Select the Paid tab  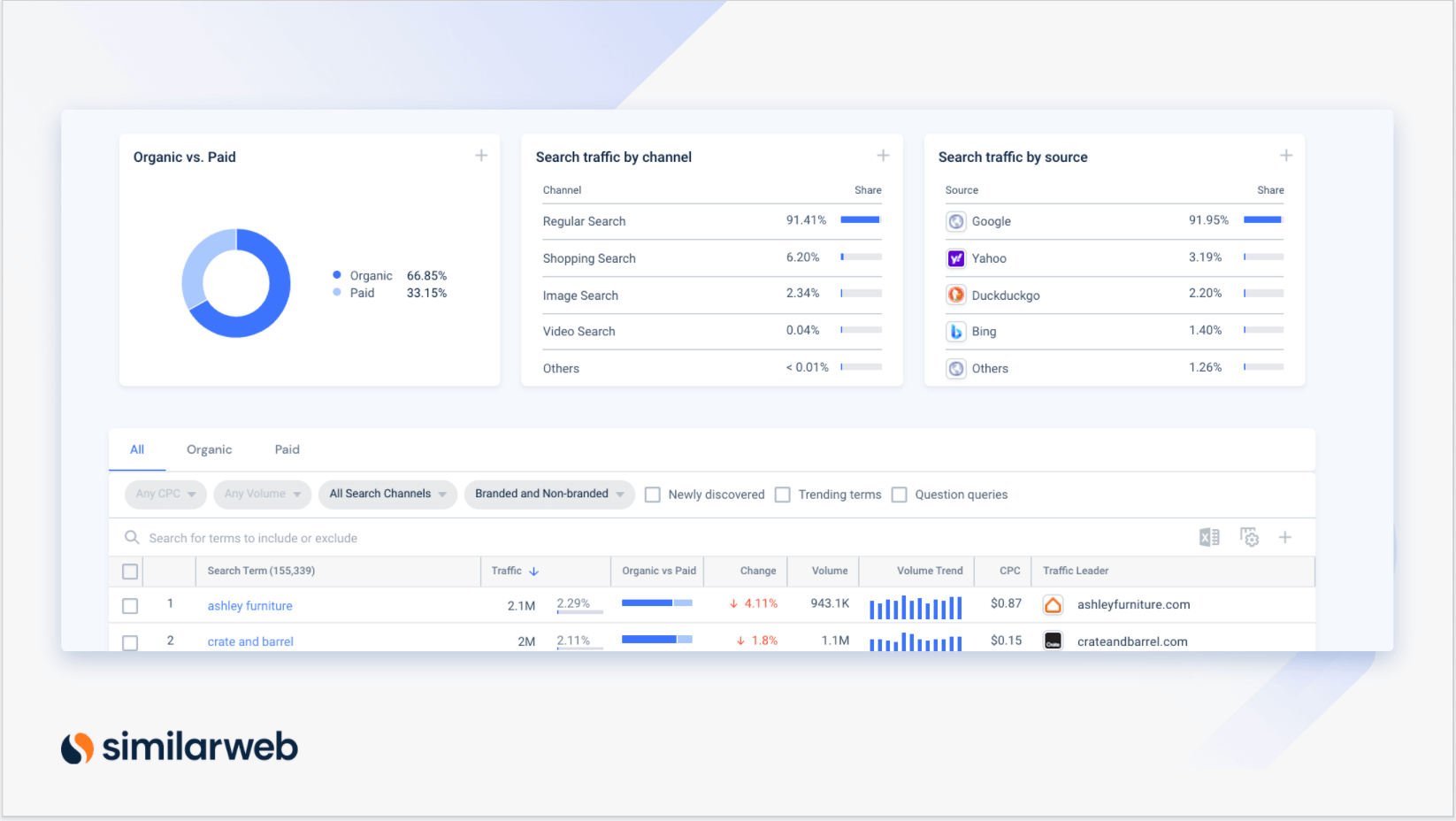click(286, 449)
